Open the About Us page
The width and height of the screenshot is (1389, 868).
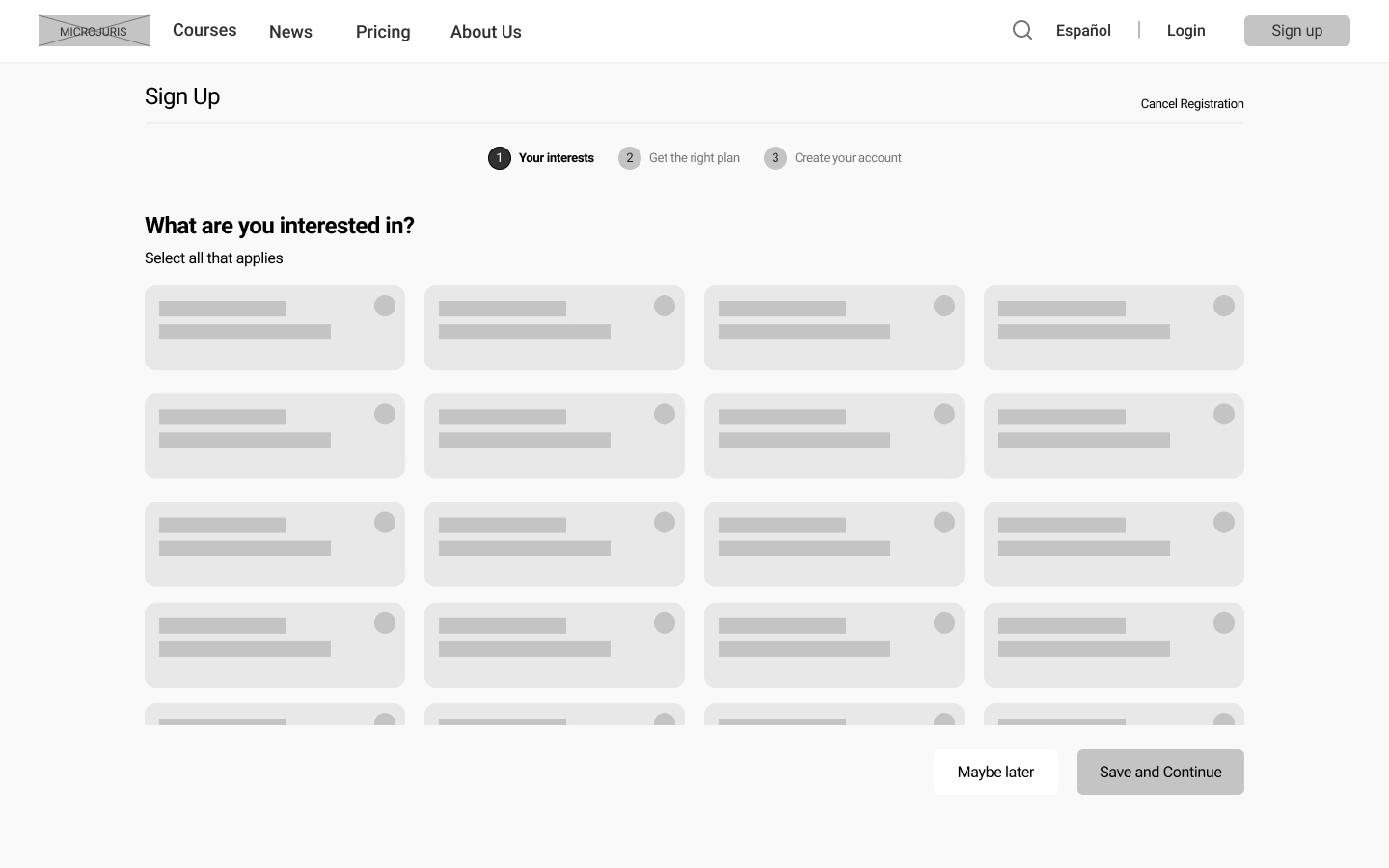[485, 32]
